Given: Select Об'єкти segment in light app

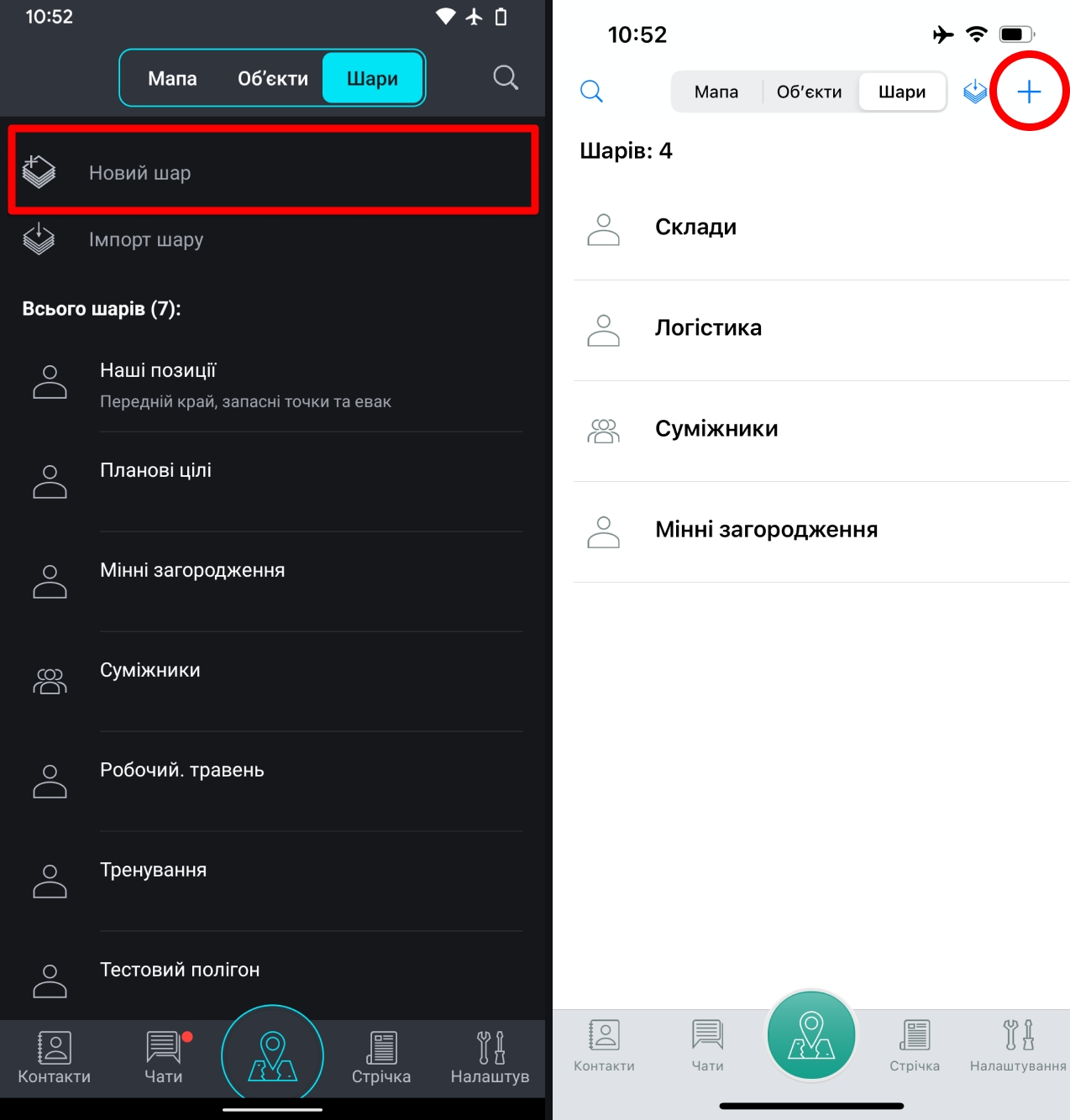Looking at the screenshot, I should point(809,92).
